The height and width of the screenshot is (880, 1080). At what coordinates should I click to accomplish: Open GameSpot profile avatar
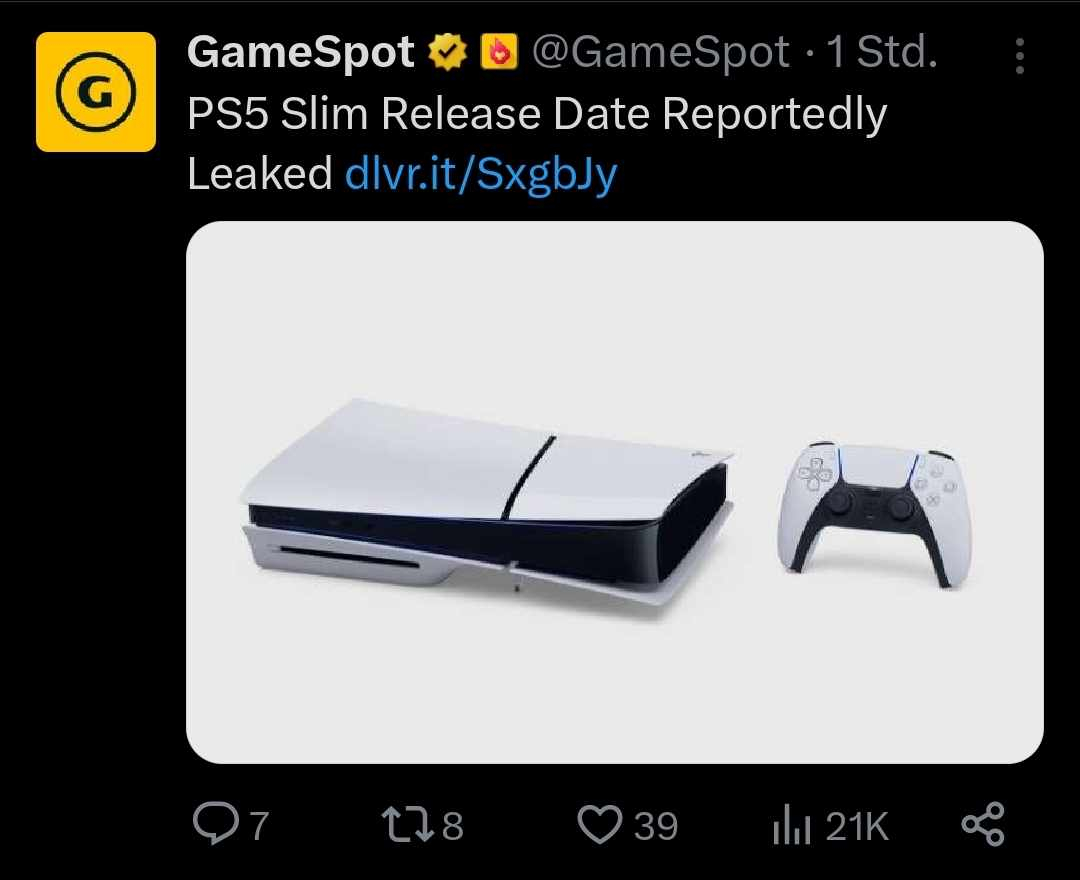pyautogui.click(x=96, y=92)
